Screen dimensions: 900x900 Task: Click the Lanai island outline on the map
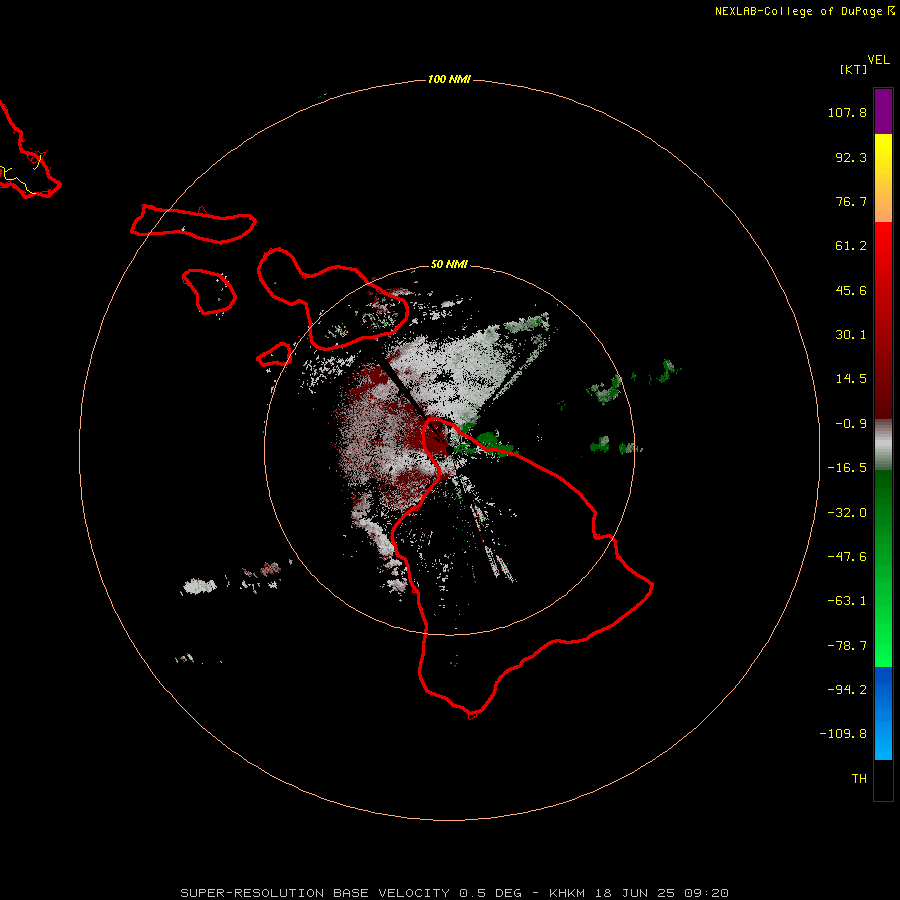[209, 292]
